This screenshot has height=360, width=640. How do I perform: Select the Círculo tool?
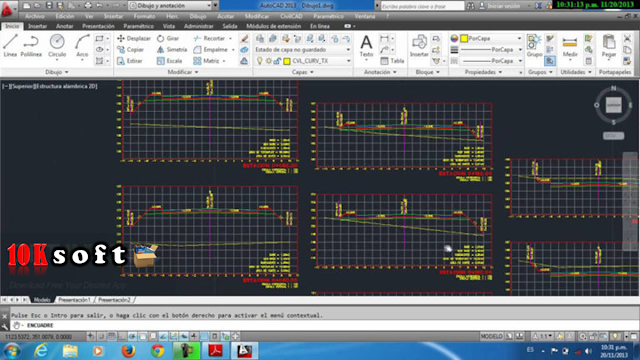click(57, 46)
